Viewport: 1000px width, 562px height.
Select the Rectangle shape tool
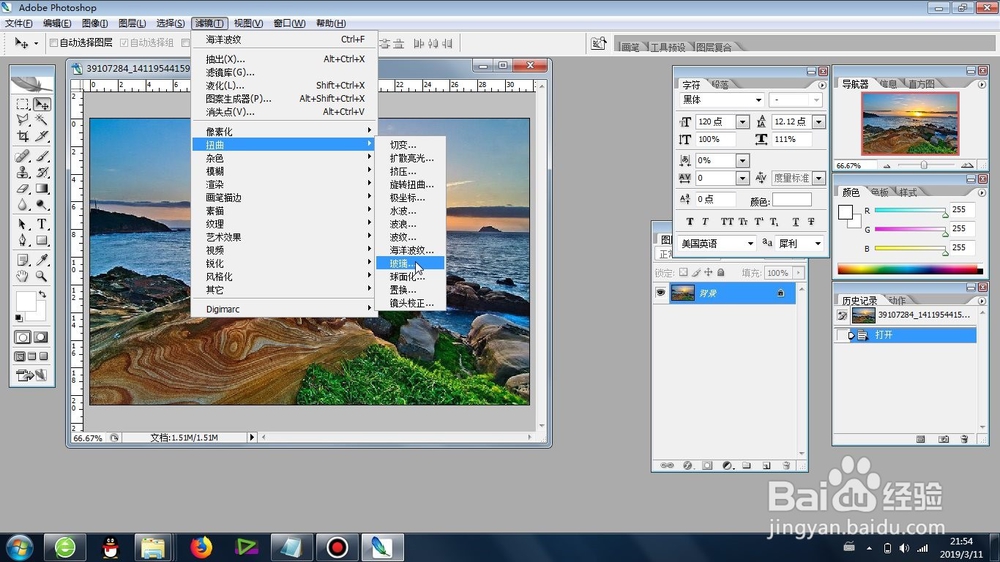[x=42, y=240]
